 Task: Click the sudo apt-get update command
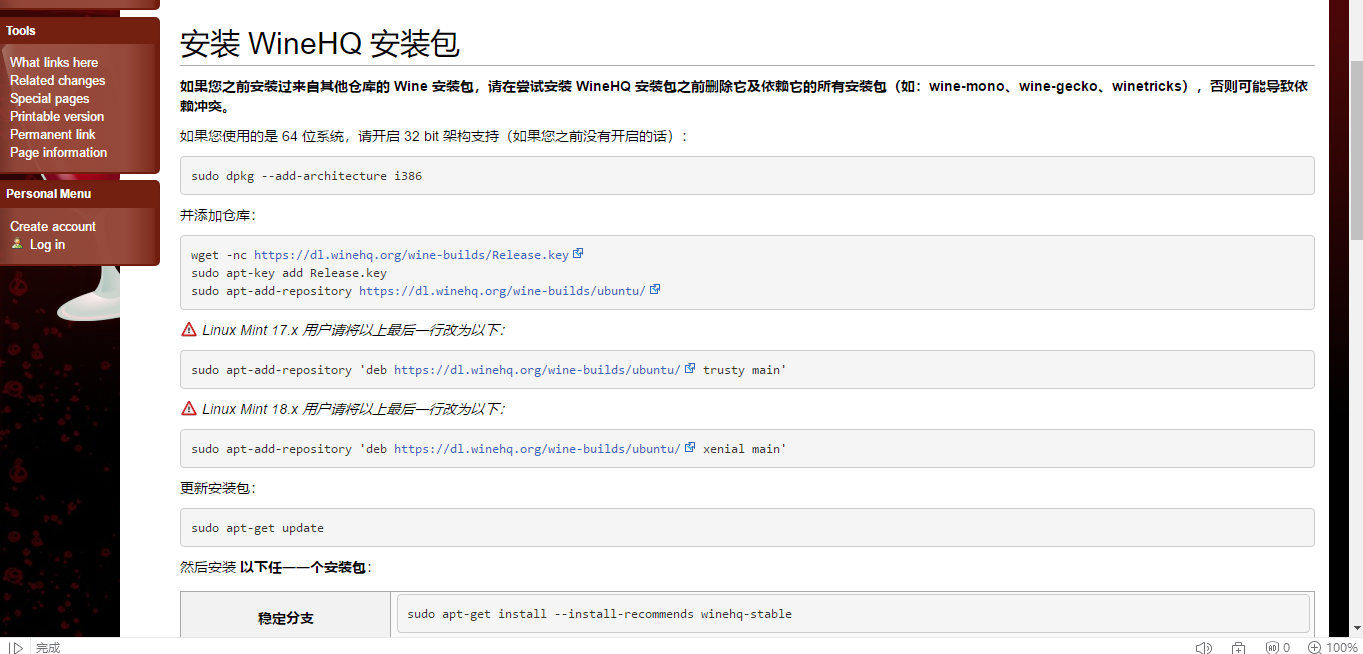tap(258, 528)
